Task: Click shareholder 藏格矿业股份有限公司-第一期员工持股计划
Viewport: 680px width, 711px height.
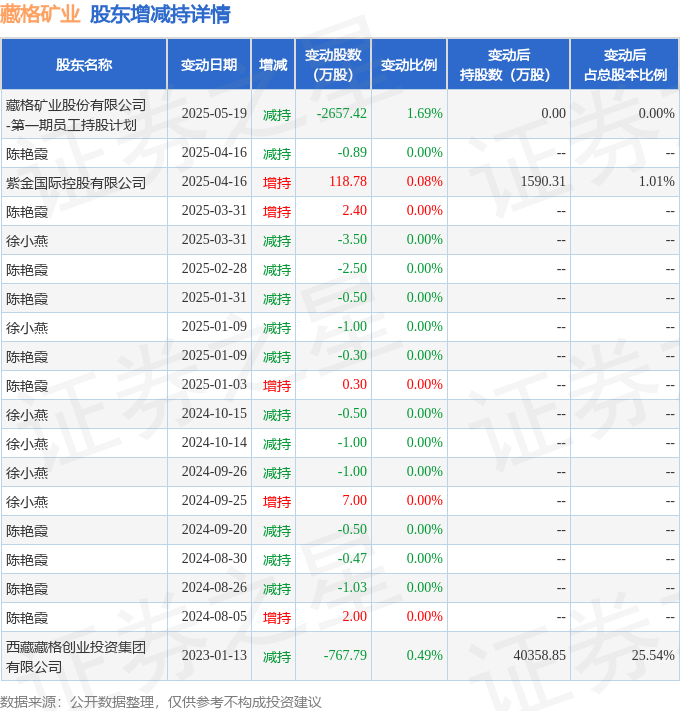Action: coord(76,115)
